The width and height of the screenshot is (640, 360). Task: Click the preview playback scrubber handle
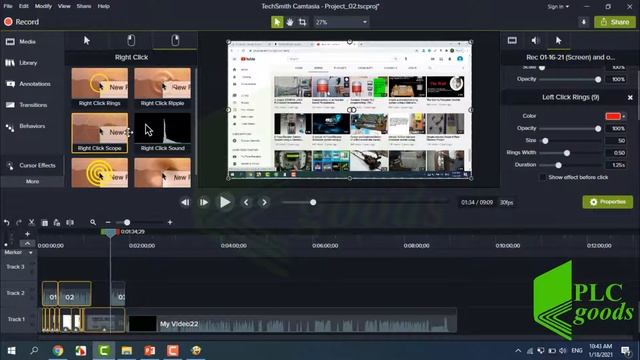(x=313, y=202)
